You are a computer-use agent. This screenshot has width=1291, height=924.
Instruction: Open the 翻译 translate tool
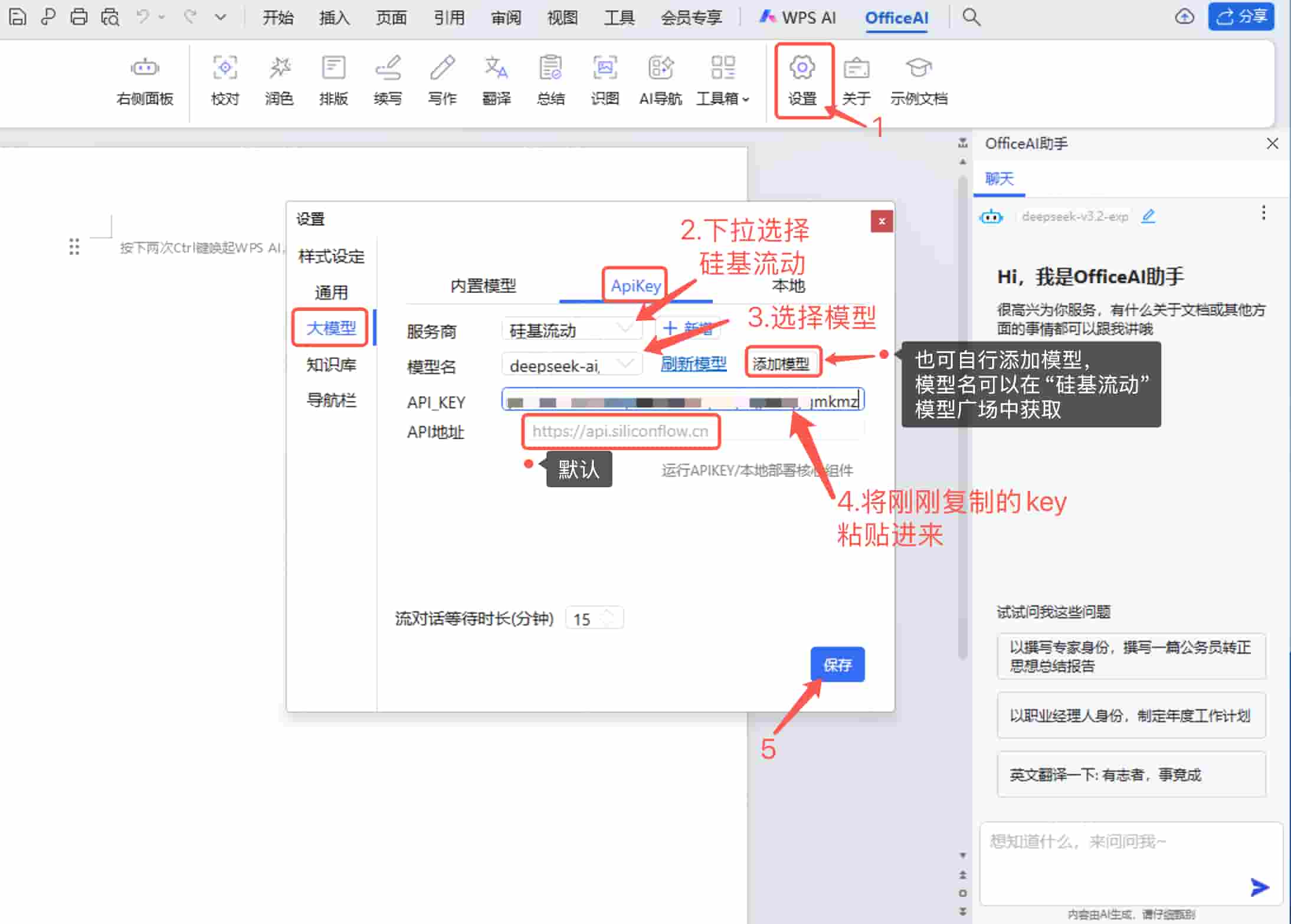click(496, 80)
